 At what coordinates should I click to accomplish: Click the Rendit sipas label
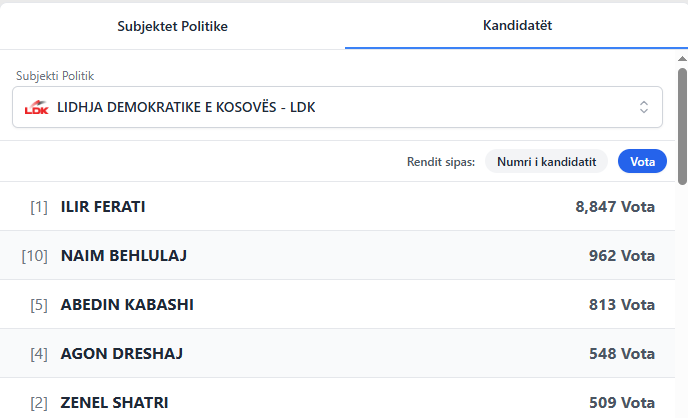441,161
